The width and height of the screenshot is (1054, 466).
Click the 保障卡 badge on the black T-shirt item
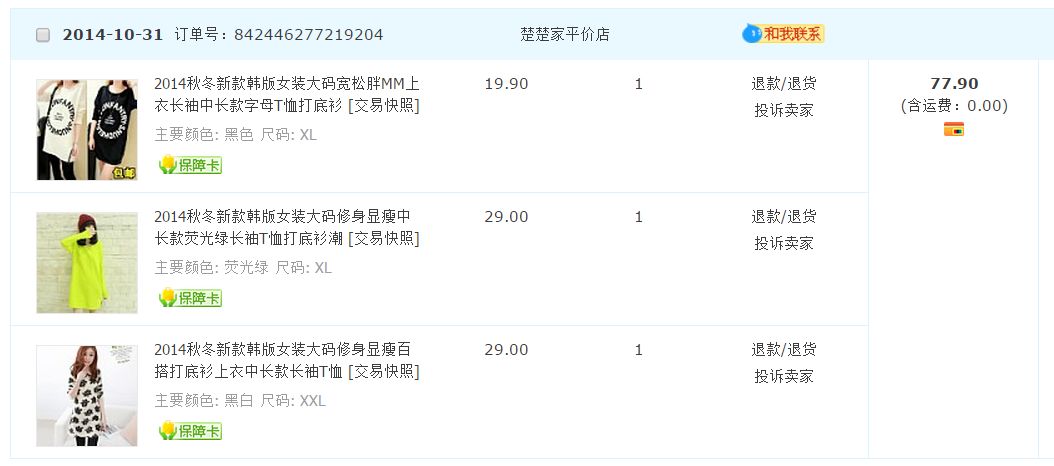pyautogui.click(x=190, y=165)
